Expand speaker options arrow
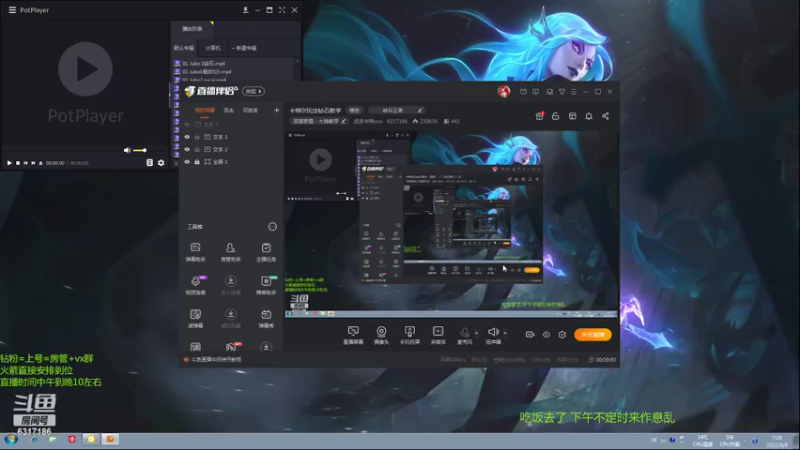Screen dimensions: 800x450 (x=505, y=333)
